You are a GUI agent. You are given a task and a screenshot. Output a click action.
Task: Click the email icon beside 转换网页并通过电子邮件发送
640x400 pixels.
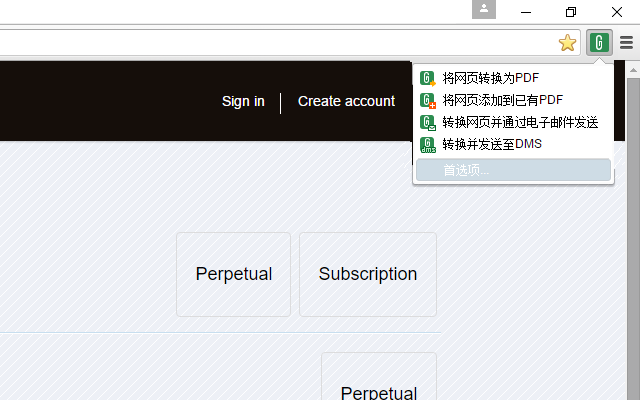pos(428,122)
